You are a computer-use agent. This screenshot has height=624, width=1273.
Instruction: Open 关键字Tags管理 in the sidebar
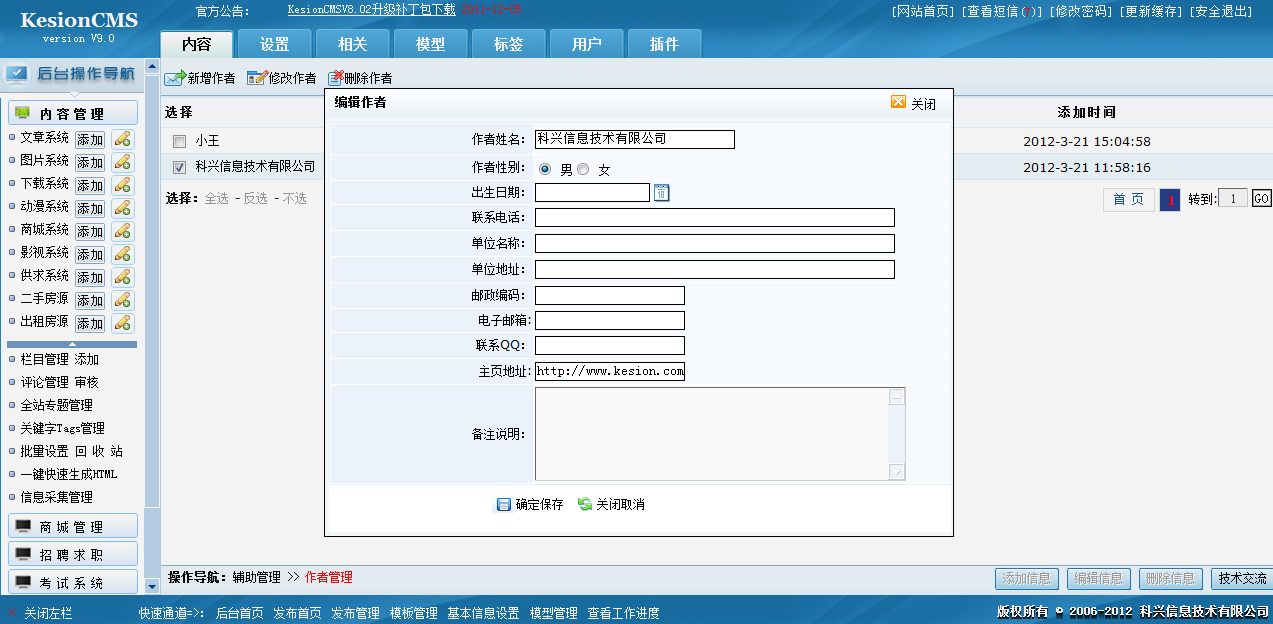pos(63,428)
